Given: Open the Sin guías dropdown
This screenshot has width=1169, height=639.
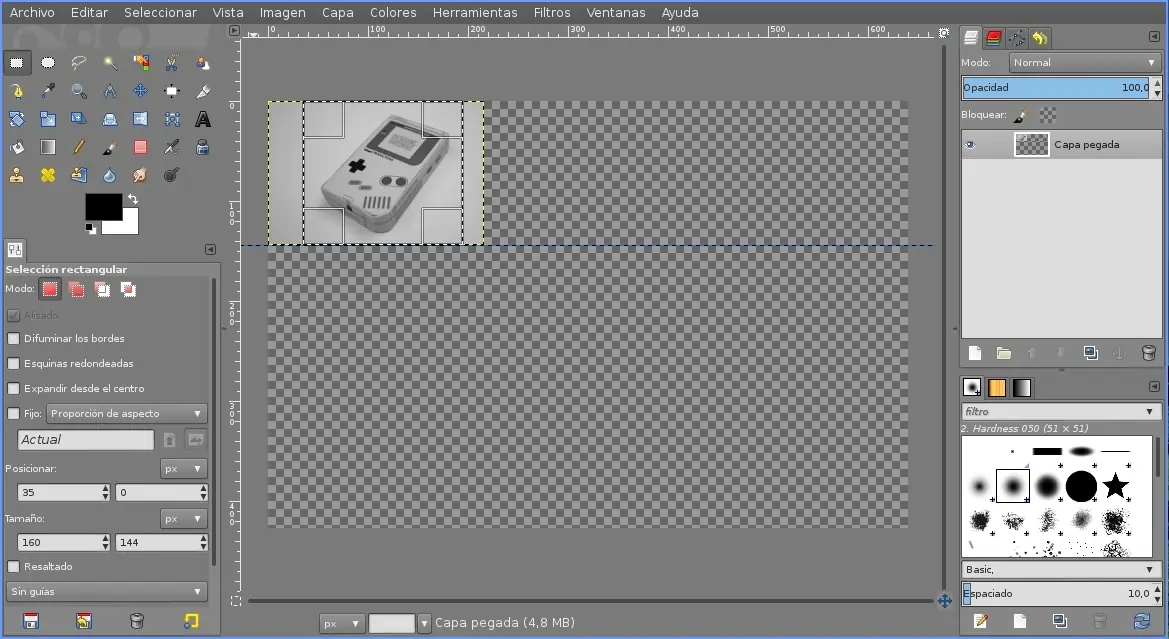Looking at the screenshot, I should (106, 592).
